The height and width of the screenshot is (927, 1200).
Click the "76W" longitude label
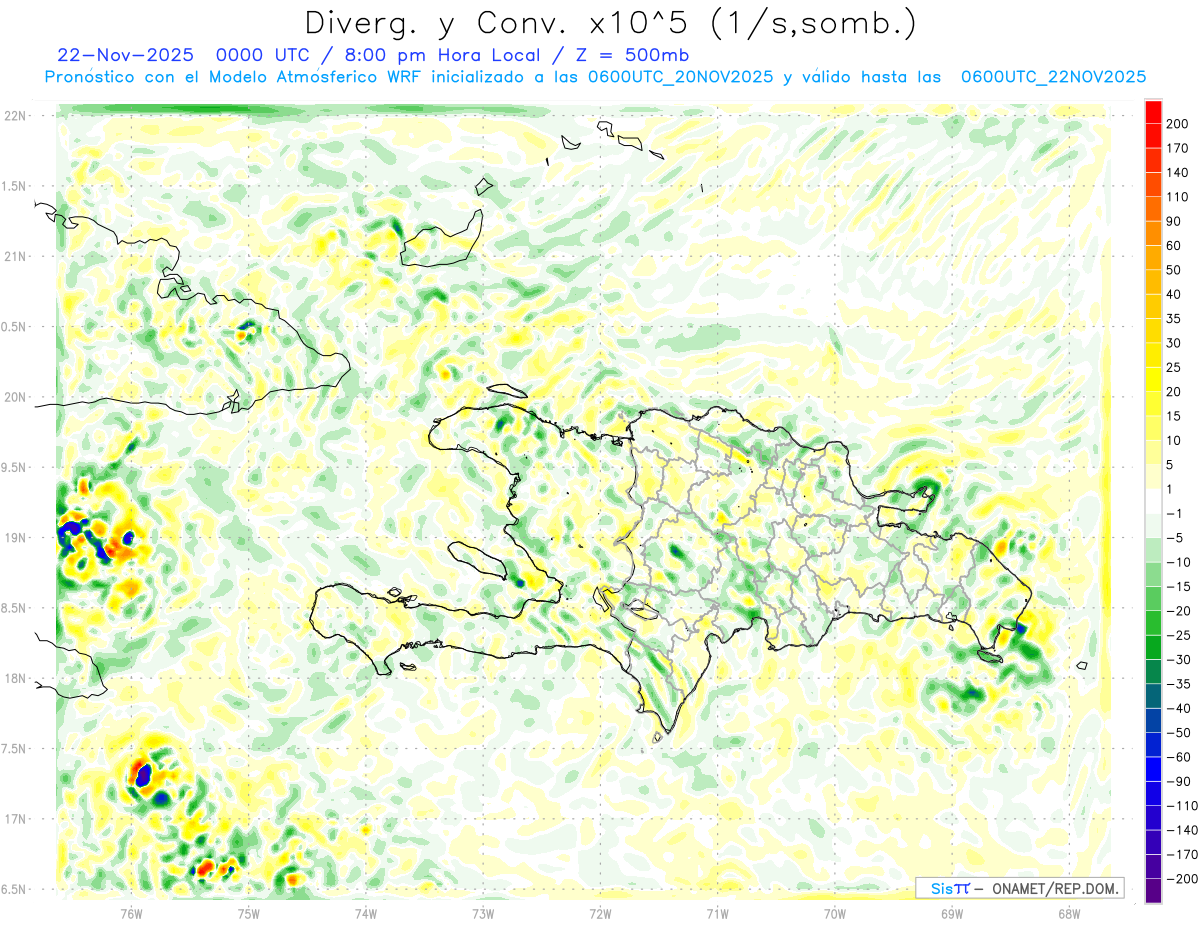(x=131, y=912)
